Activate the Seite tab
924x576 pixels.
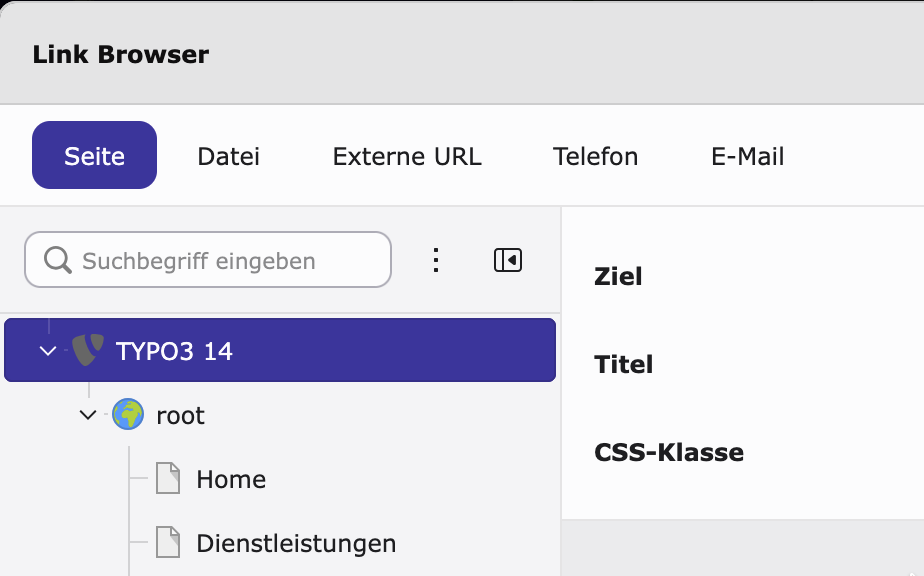click(x=94, y=155)
